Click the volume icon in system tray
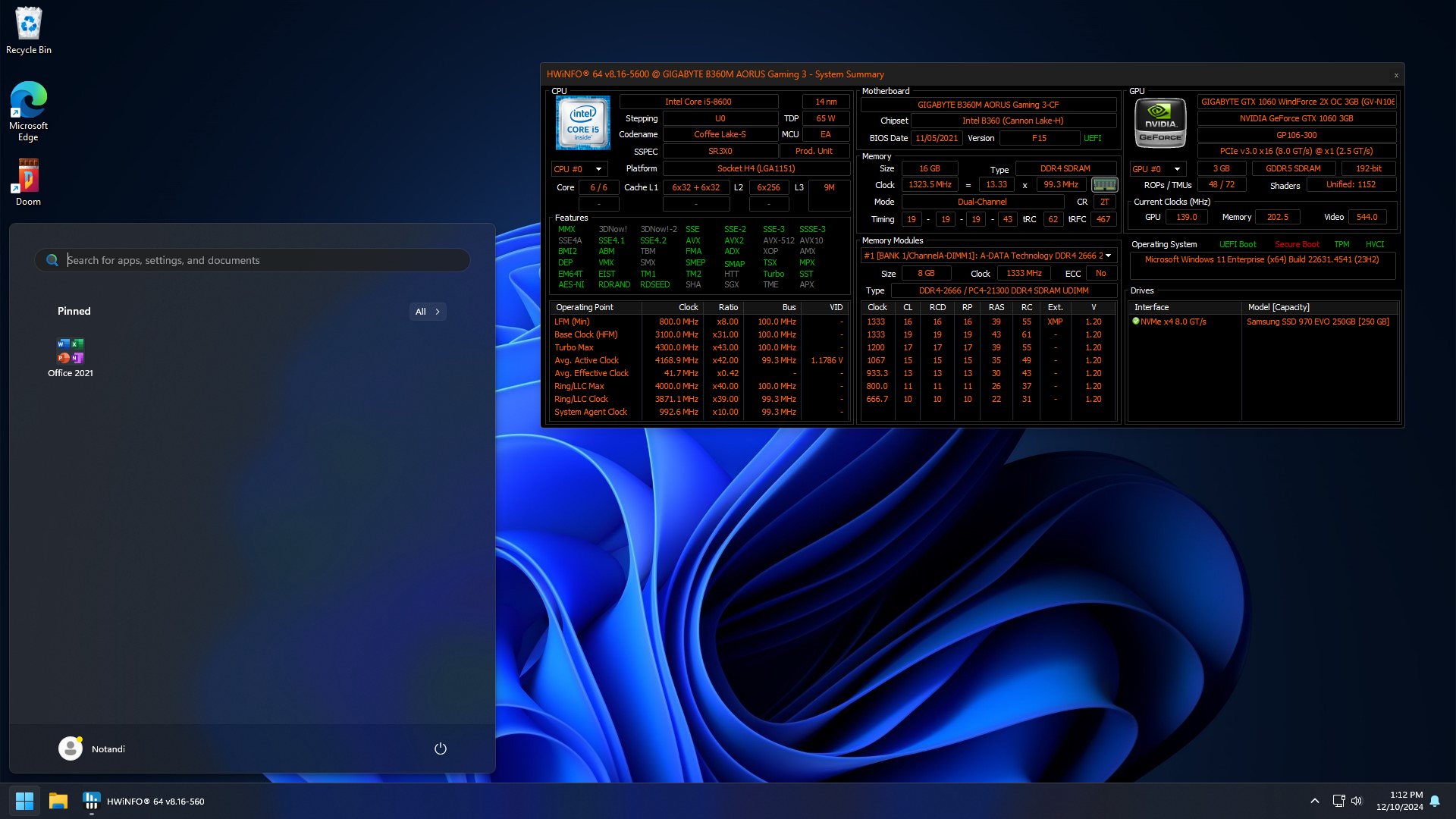This screenshot has width=1456, height=819. (x=1357, y=800)
